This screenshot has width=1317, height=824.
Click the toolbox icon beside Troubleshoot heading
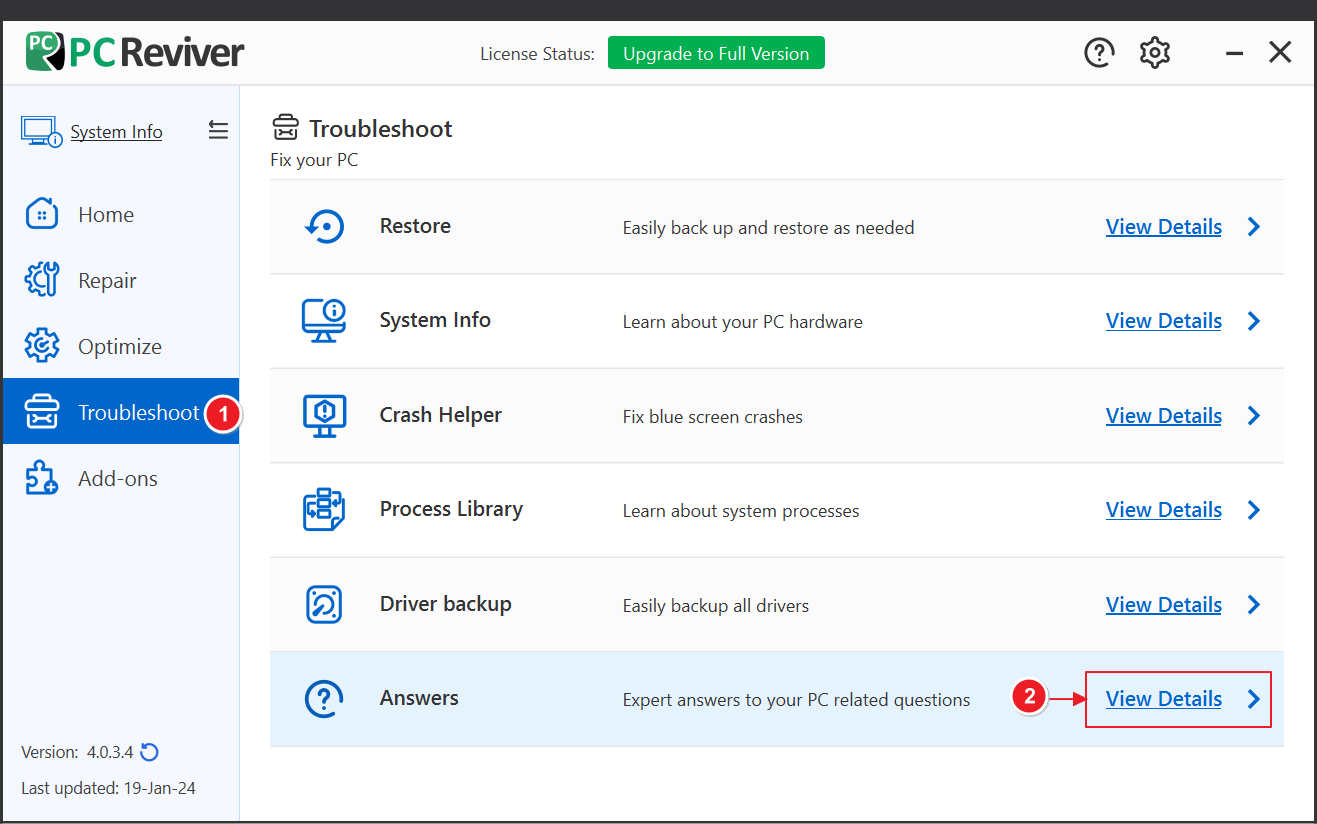pos(285,128)
